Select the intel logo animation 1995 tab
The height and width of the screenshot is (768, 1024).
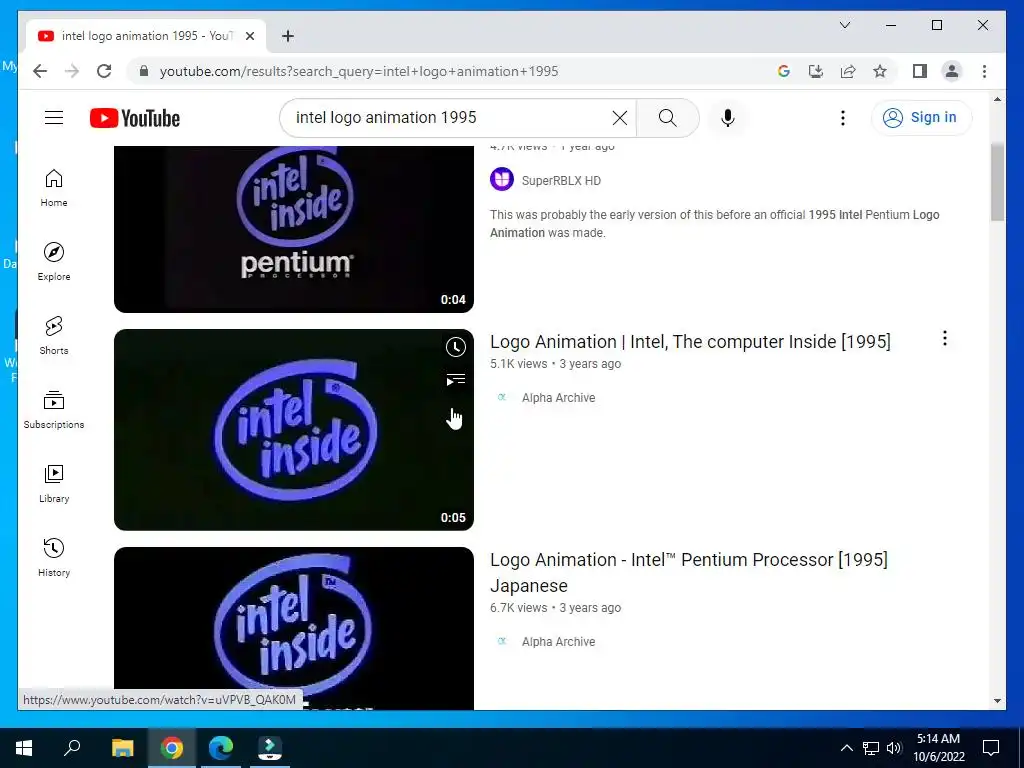tap(146, 36)
